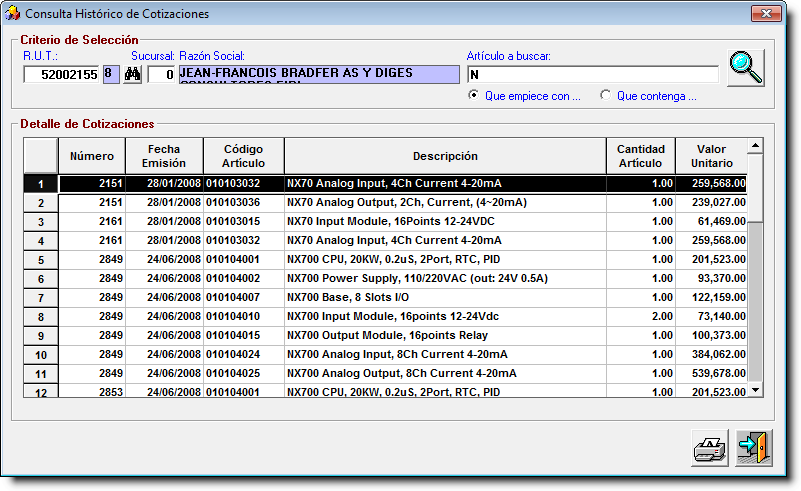This screenshot has width=801, height=491.
Task: Click article code 010104010
Action: tap(233, 316)
